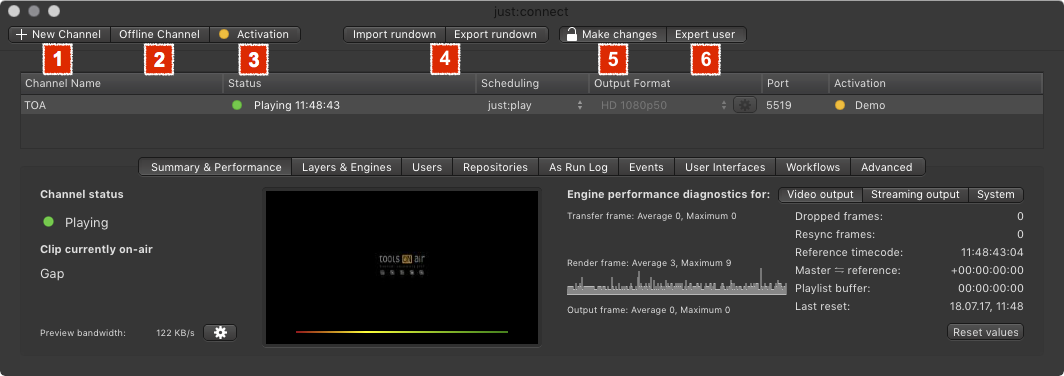1064x376 pixels.
Task: Click the port value 5519
Action: point(778,105)
